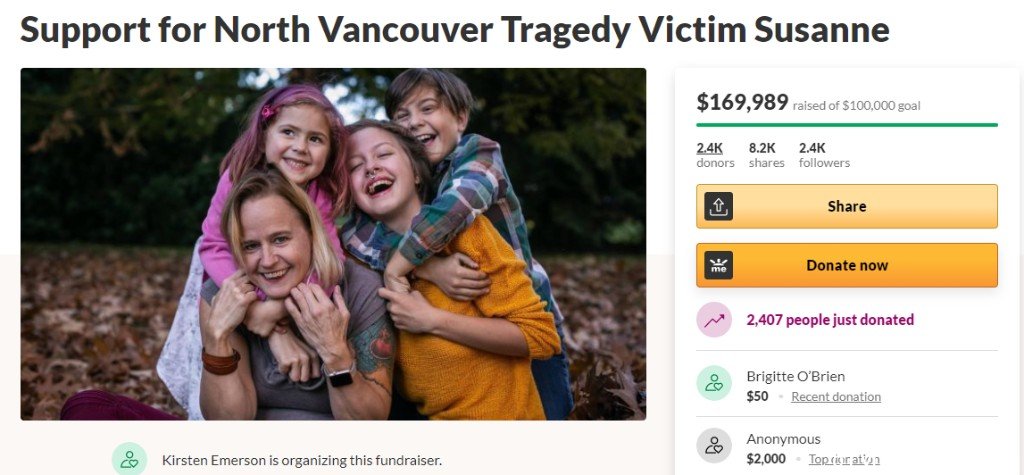Click Brigitte O'Brien's donor avatar icon
Screen dimensions: 1024x475
pos(714,384)
